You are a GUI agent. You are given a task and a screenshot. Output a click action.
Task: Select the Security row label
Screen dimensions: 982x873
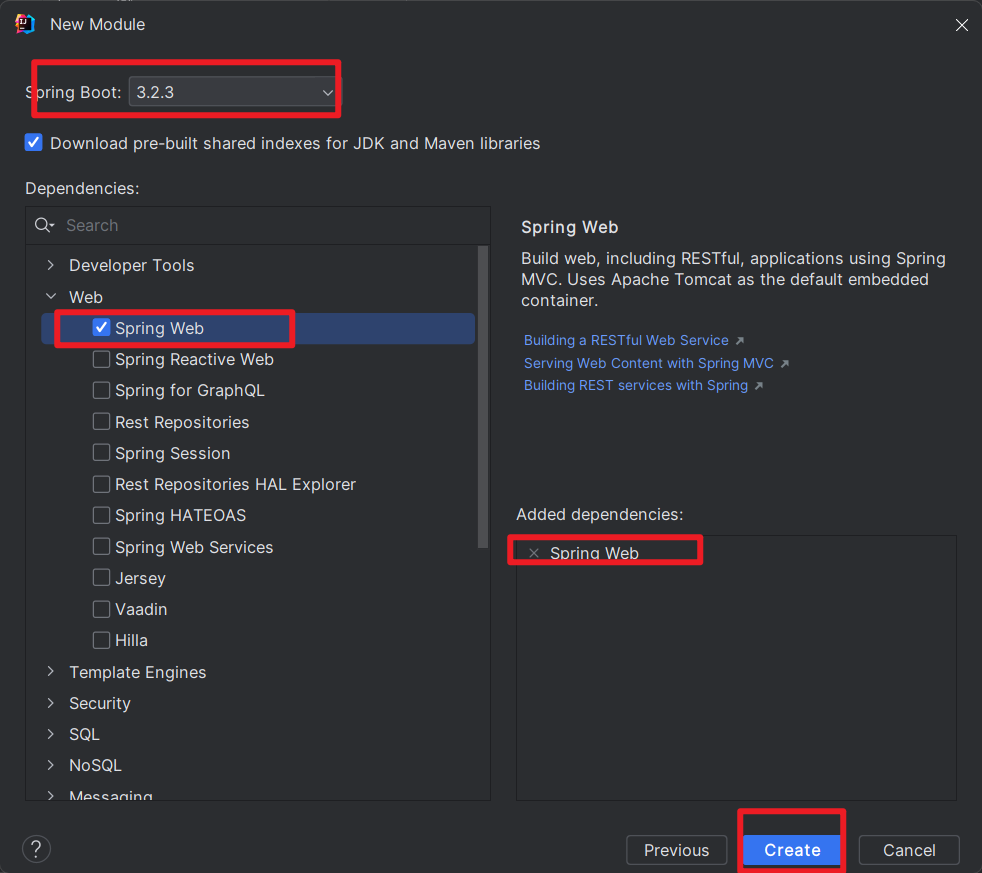(x=100, y=703)
